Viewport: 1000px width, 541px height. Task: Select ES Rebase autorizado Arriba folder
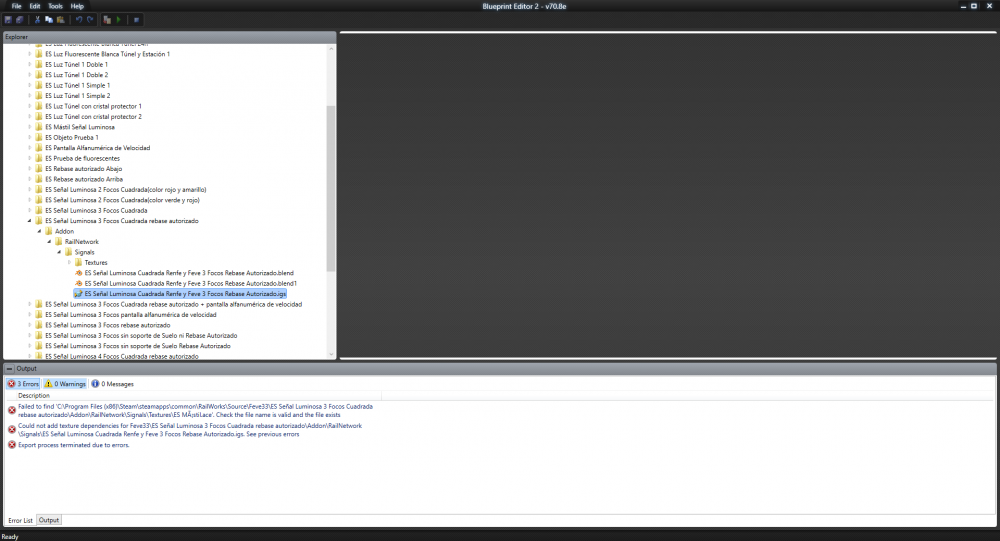[84, 179]
